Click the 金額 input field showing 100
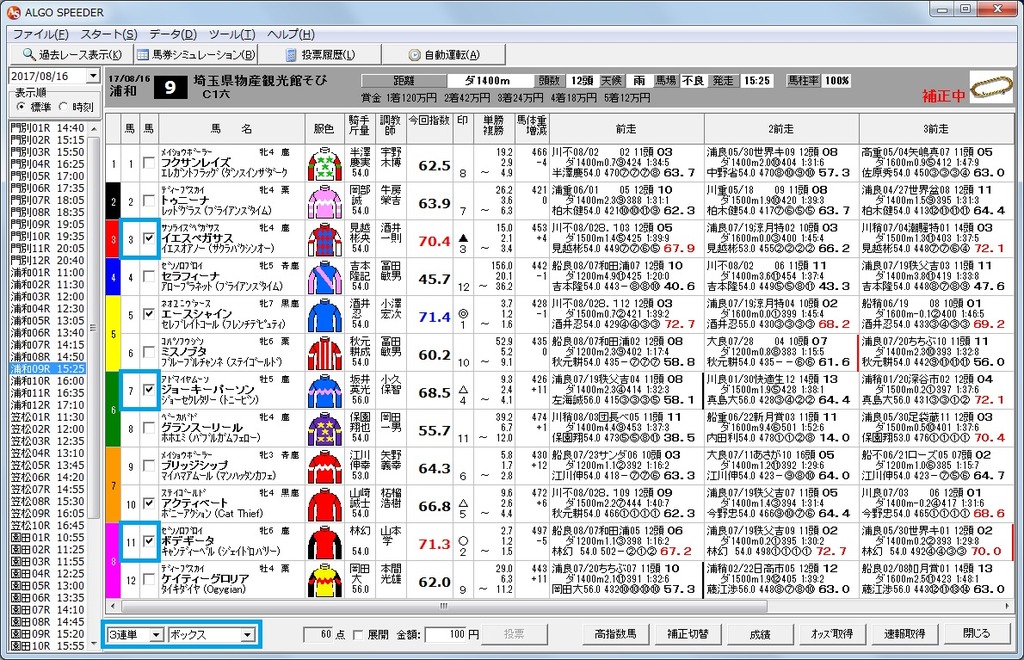 click(x=446, y=635)
